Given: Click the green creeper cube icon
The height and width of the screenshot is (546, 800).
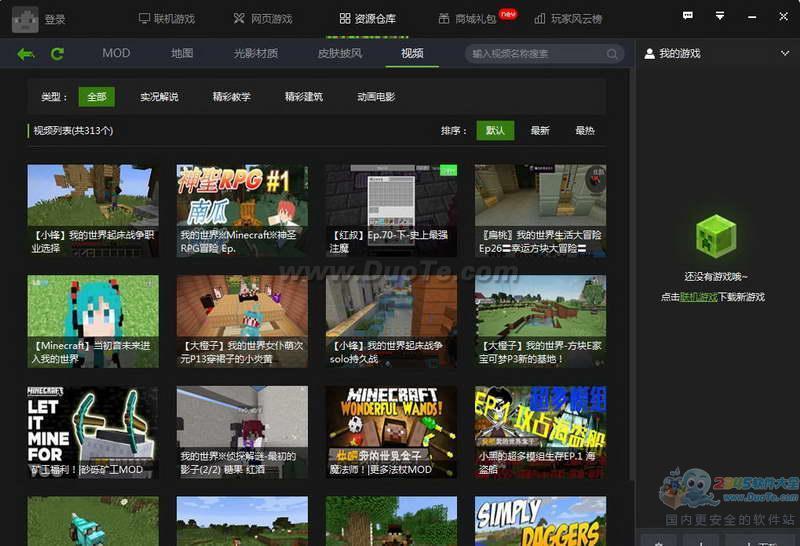Looking at the screenshot, I should (x=716, y=237).
